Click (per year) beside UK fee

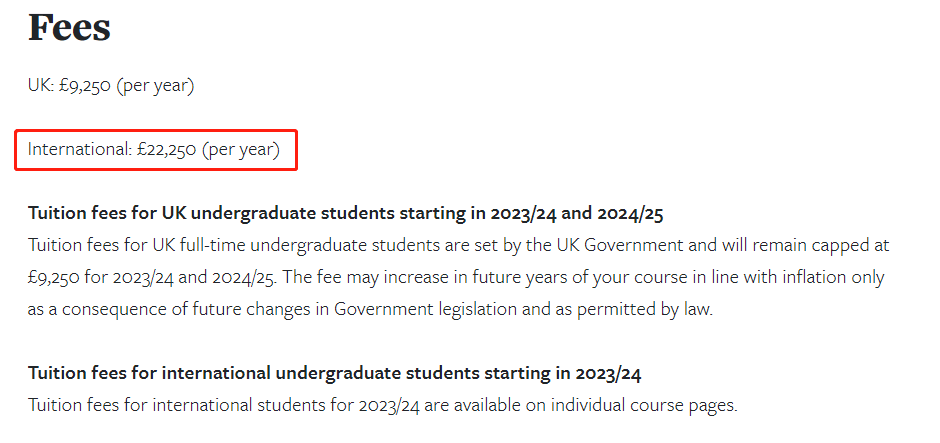[155, 86]
